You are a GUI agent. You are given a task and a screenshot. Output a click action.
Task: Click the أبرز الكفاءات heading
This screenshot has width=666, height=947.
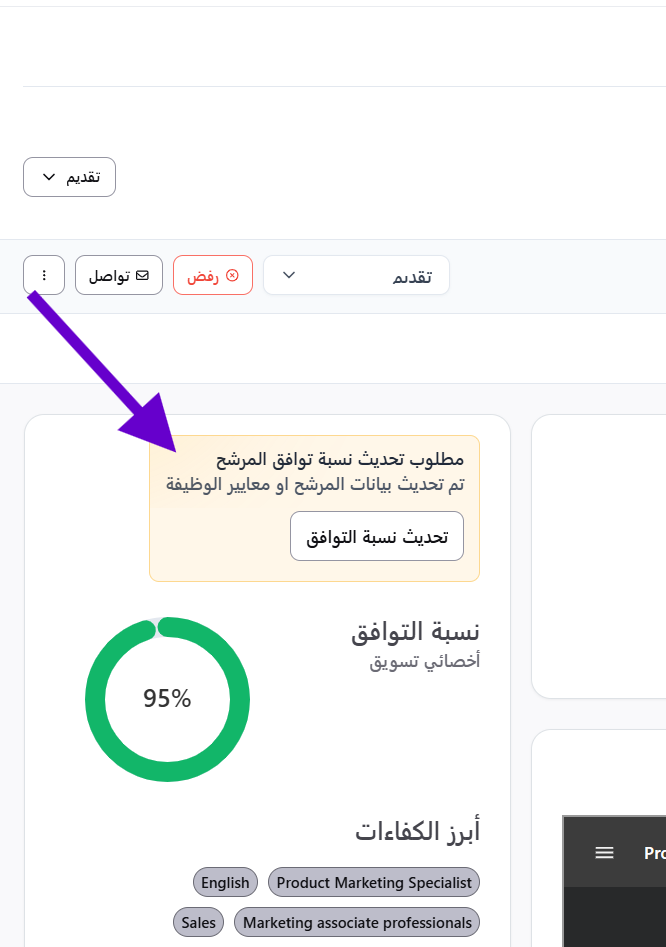pyautogui.click(x=417, y=831)
